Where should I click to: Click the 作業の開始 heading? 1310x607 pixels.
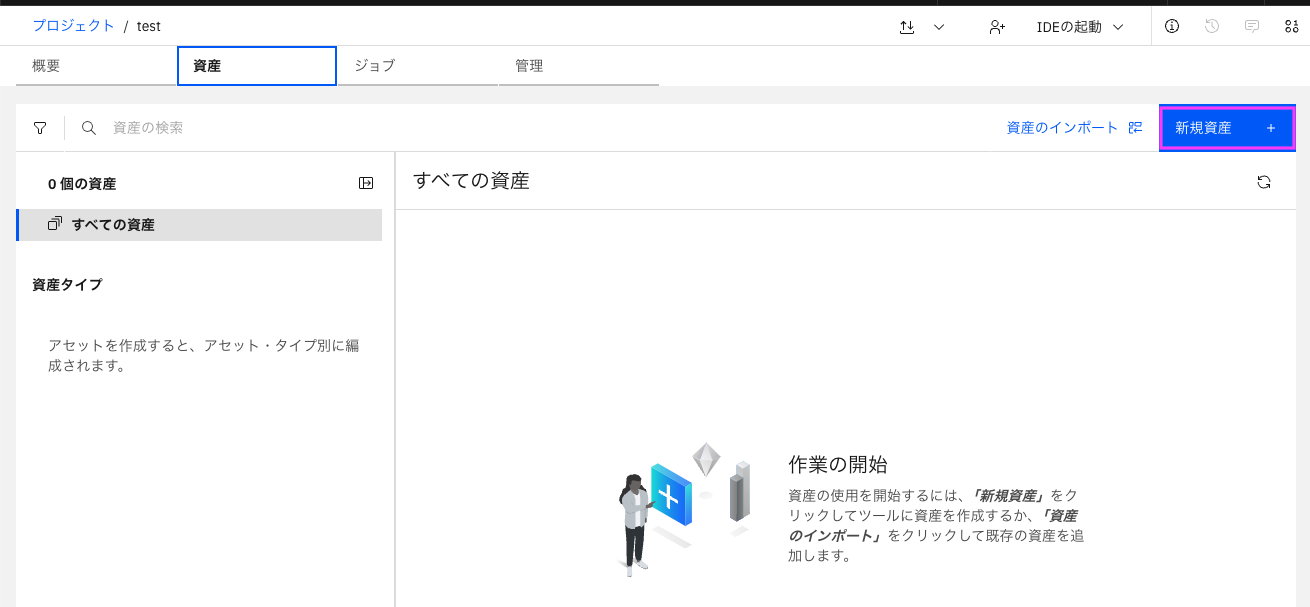tap(838, 465)
